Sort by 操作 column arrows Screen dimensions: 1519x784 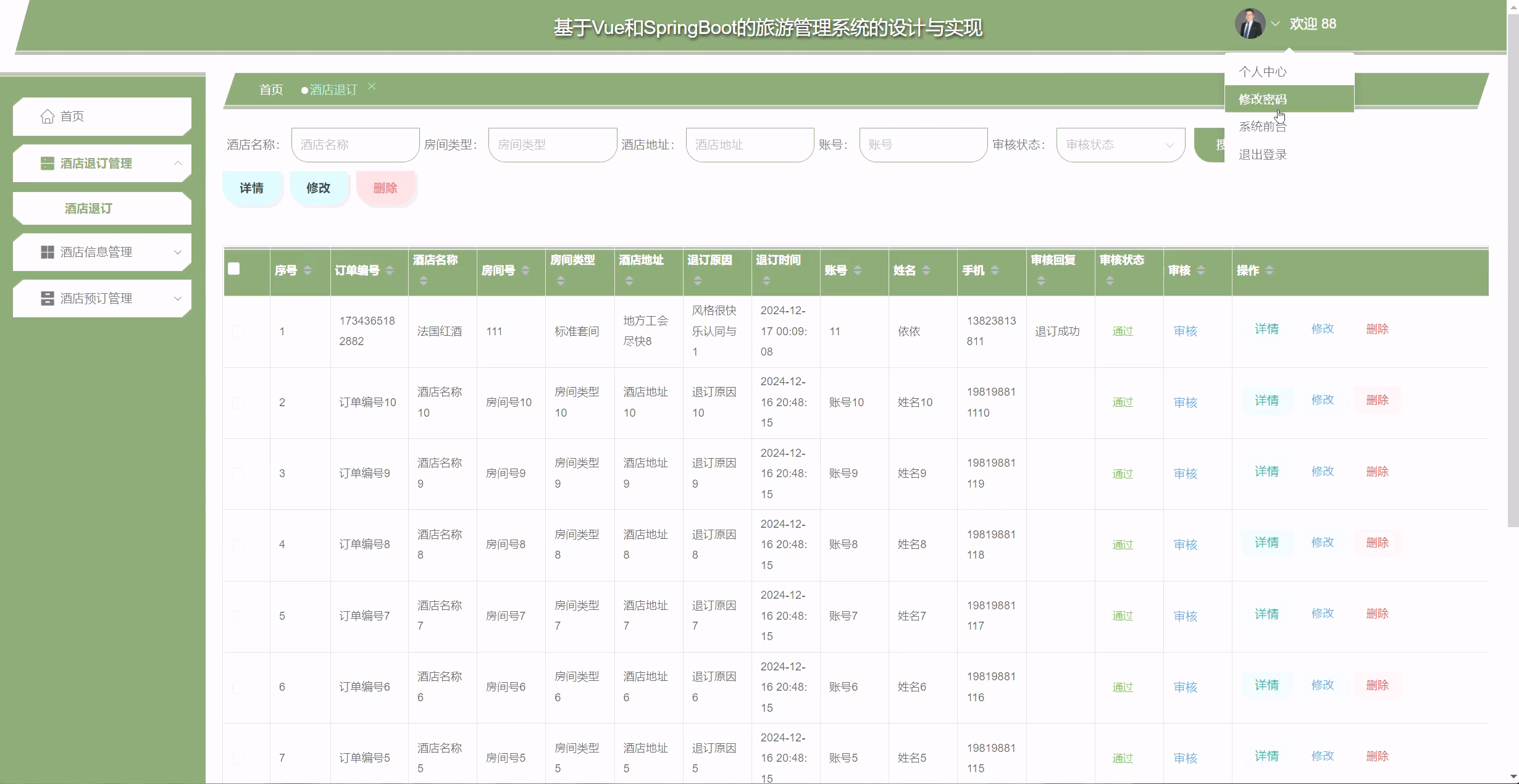(x=1270, y=270)
